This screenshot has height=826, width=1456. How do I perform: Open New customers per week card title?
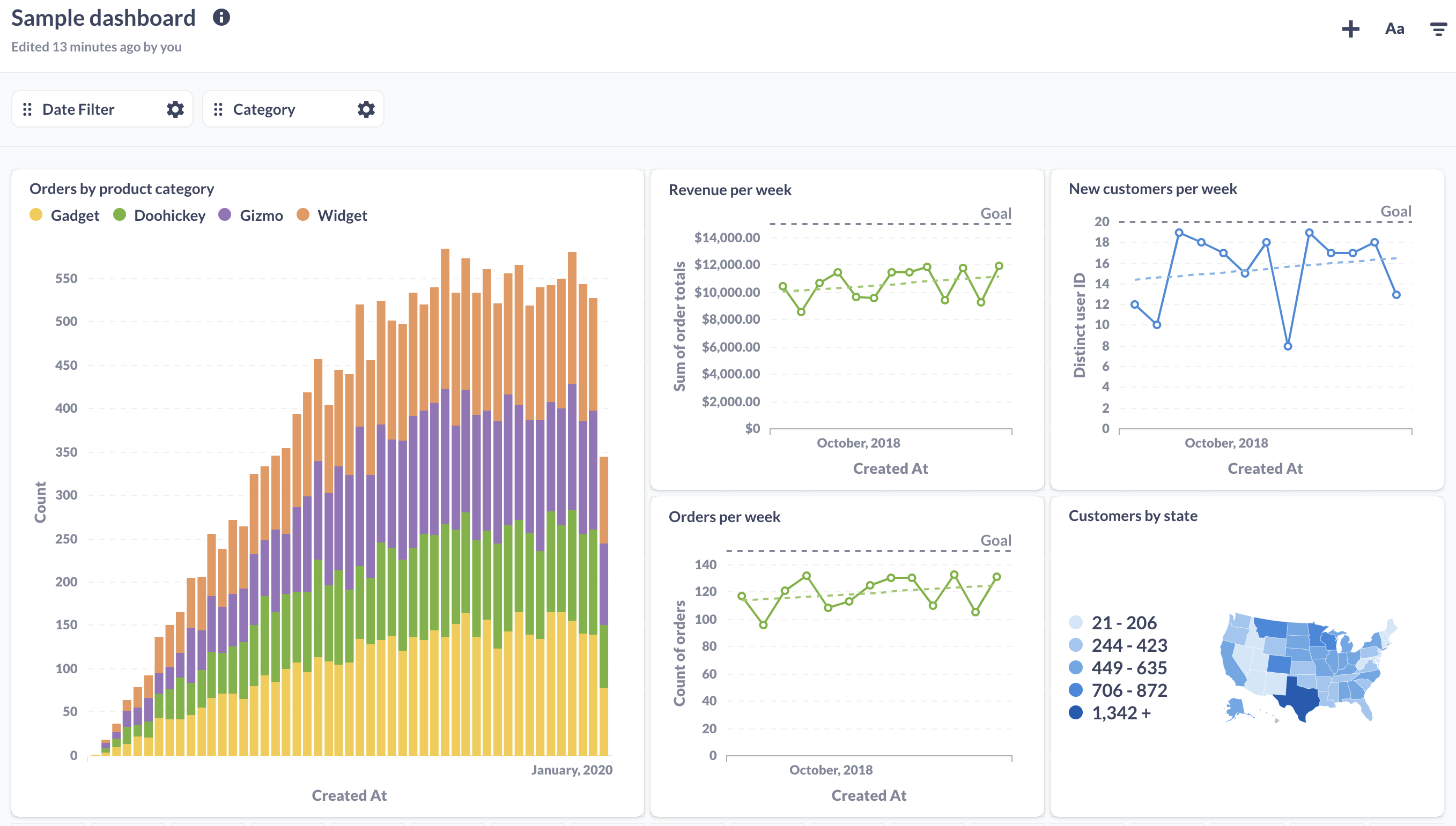[x=1152, y=189]
